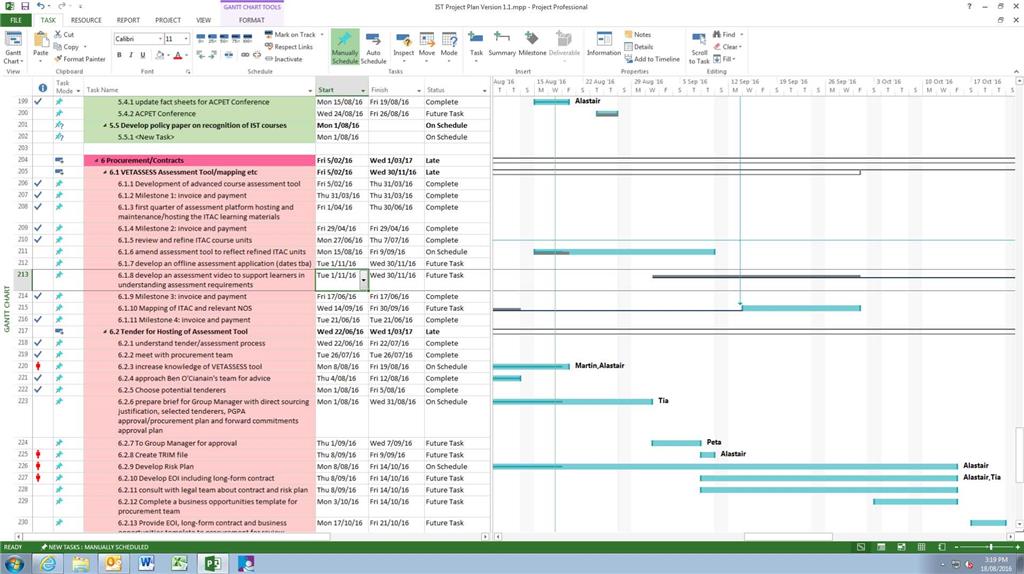This screenshot has height=574, width=1024.
Task: Click the font color red A swatch
Action: click(178, 56)
